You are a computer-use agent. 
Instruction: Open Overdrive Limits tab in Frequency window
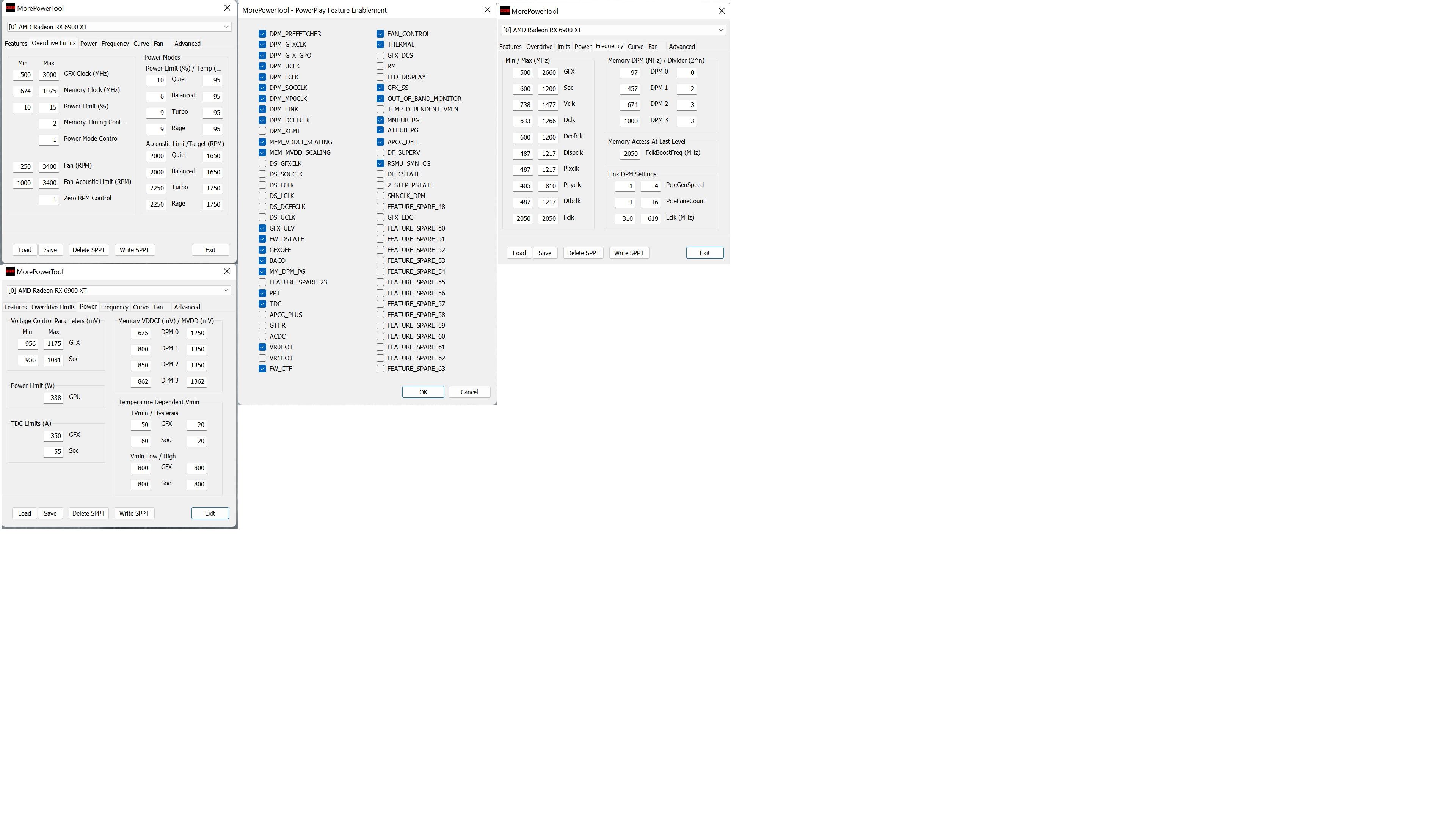click(548, 46)
